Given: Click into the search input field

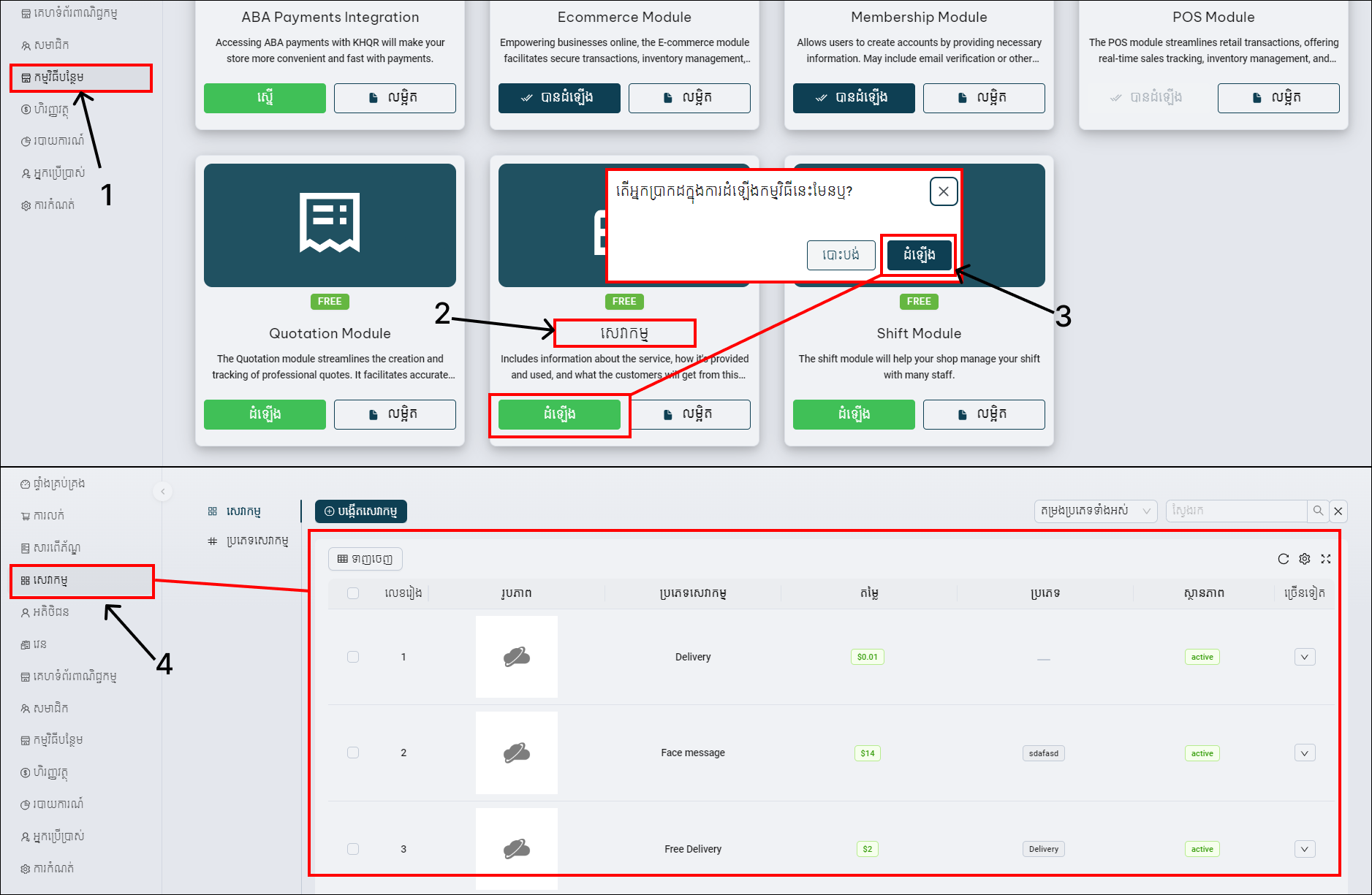Looking at the screenshot, I should coord(1235,511).
